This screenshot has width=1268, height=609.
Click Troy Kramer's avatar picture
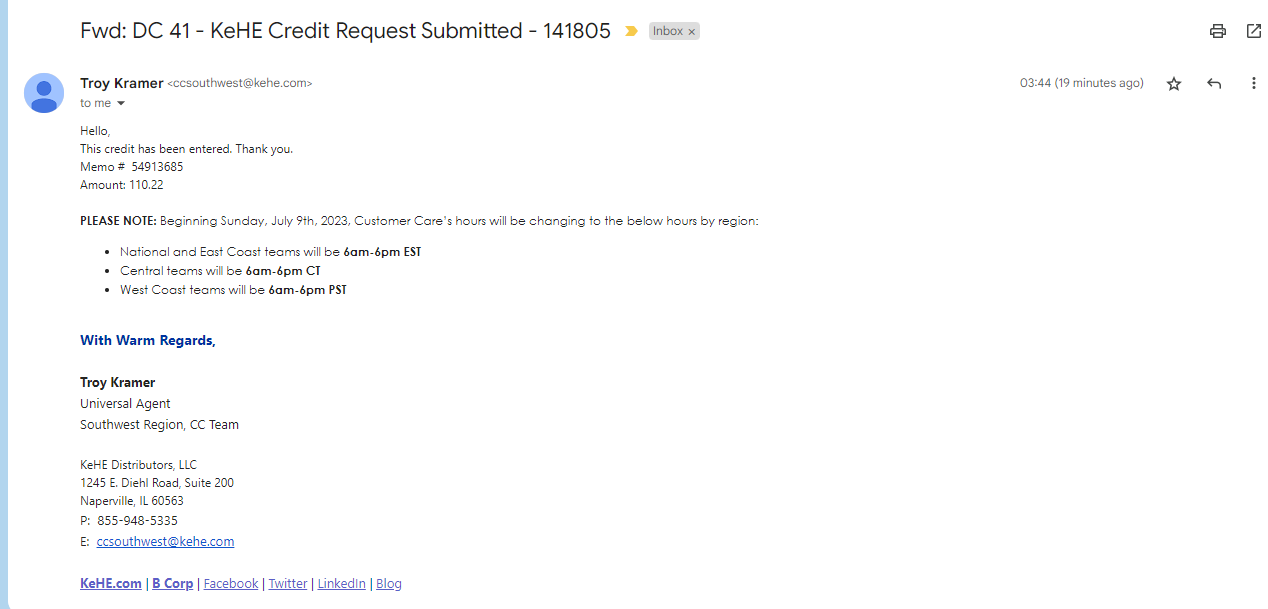pyautogui.click(x=44, y=93)
